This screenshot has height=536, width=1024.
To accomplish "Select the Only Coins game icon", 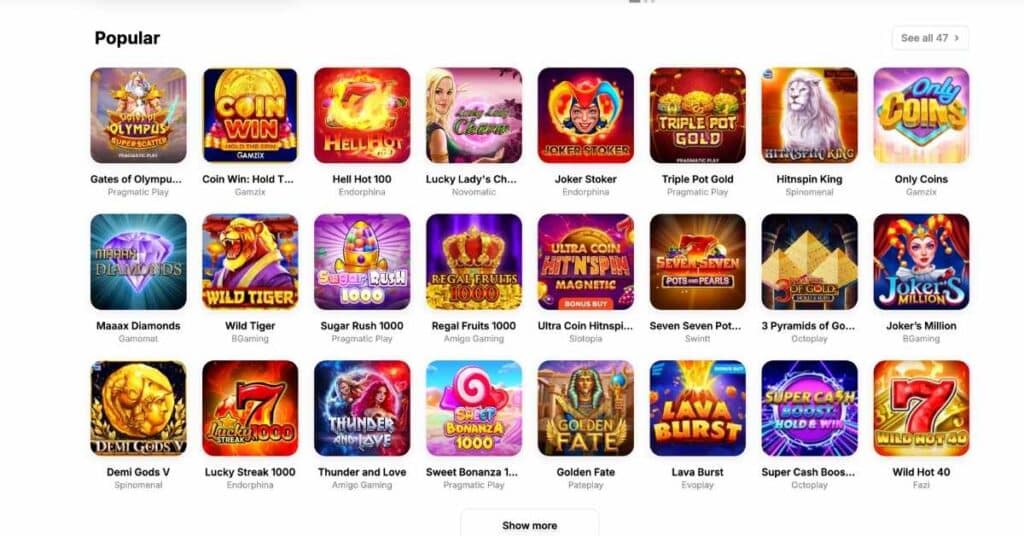I will 921,116.
